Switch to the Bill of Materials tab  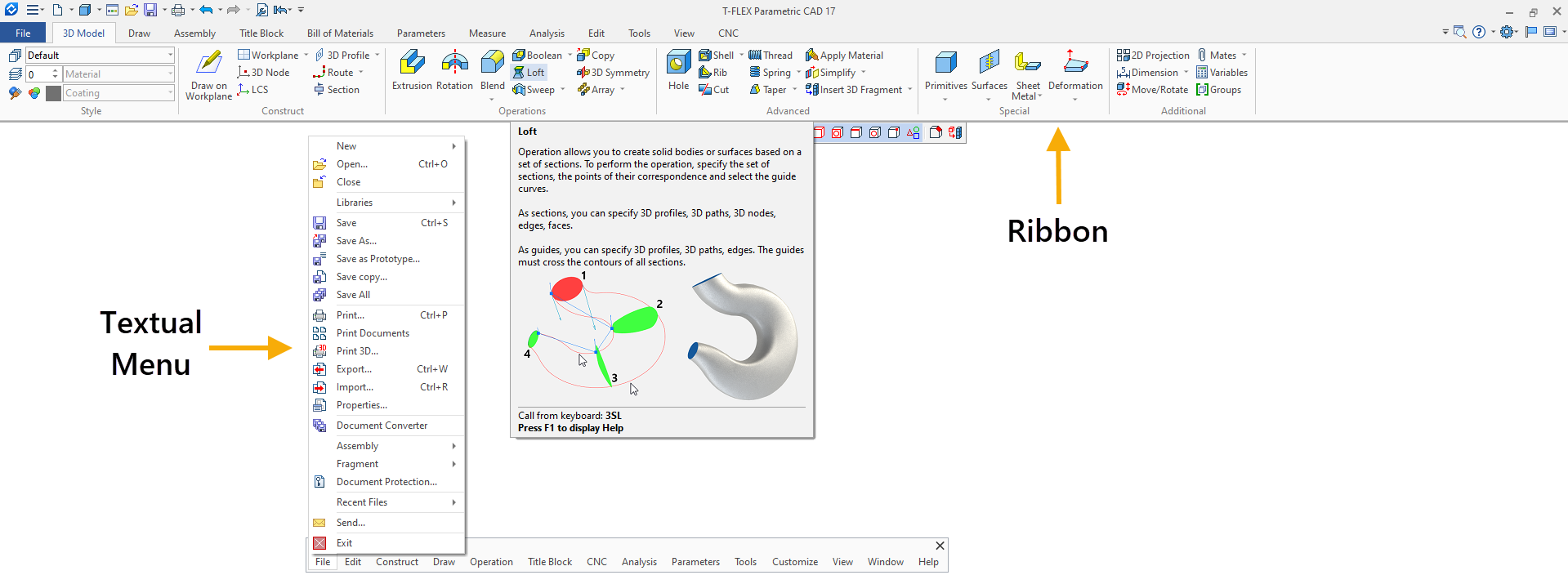[x=340, y=33]
